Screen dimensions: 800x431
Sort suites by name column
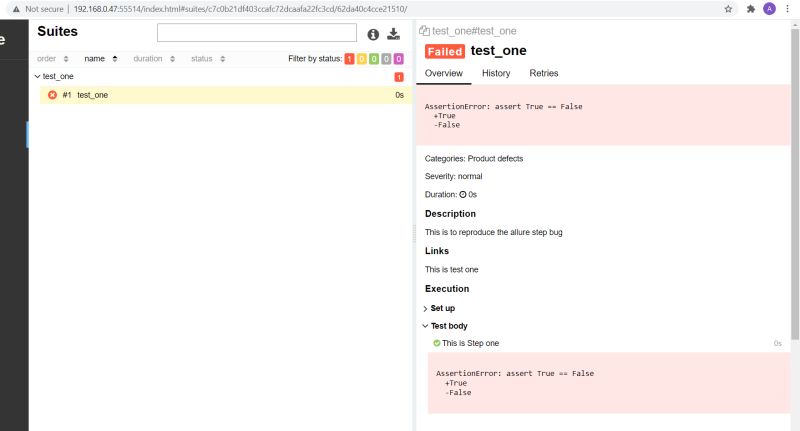(101, 59)
